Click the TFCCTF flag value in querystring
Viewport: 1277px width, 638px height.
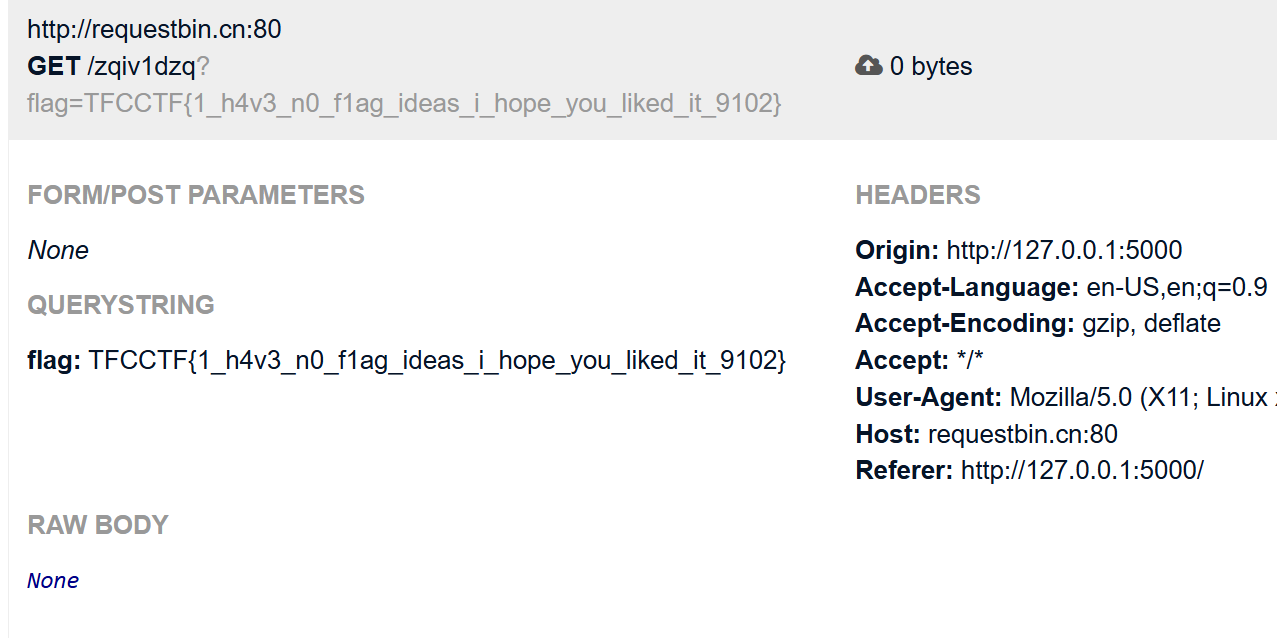[437, 360]
